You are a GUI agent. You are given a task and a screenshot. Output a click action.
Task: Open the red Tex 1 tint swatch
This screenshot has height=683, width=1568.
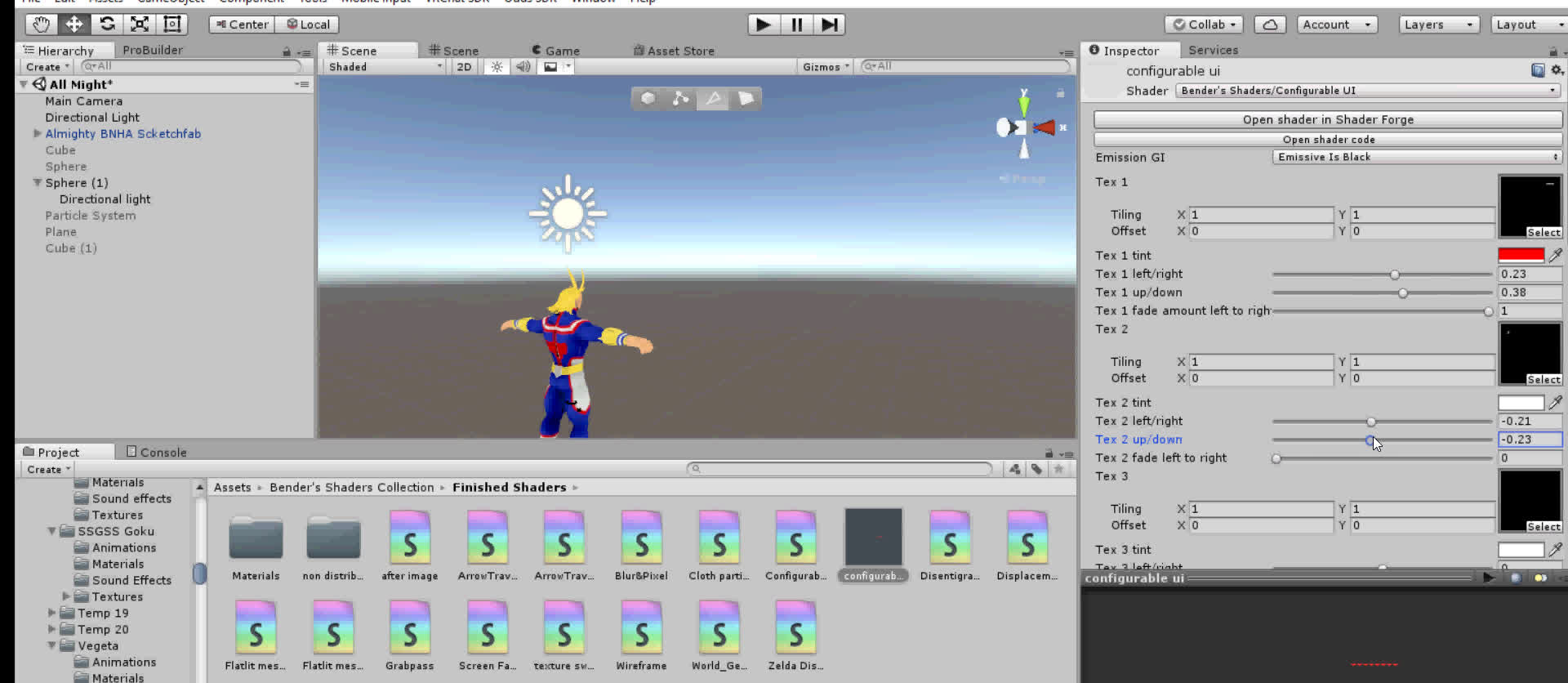1521,255
